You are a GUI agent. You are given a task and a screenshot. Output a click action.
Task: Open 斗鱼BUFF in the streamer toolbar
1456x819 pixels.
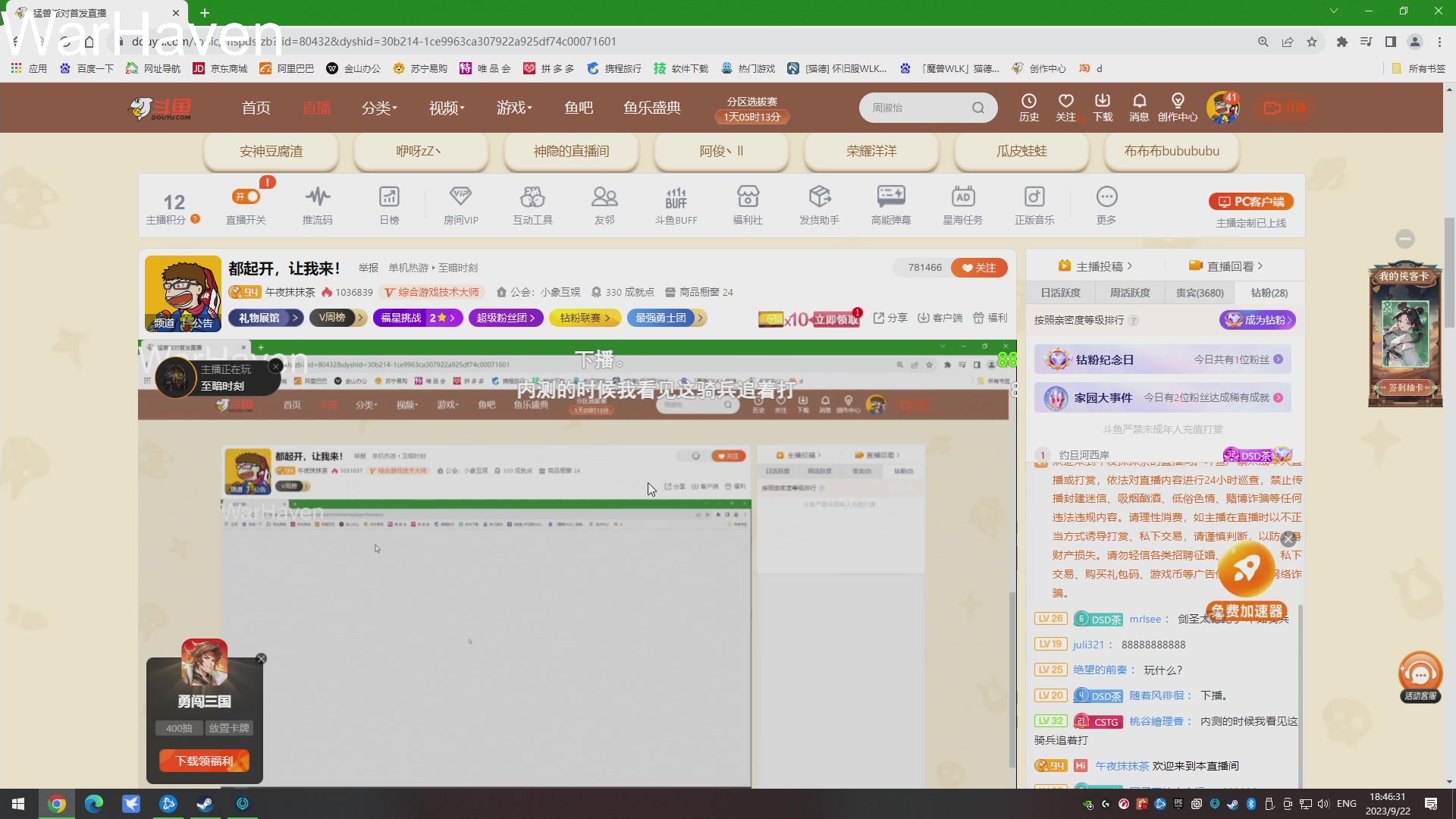coord(676,205)
